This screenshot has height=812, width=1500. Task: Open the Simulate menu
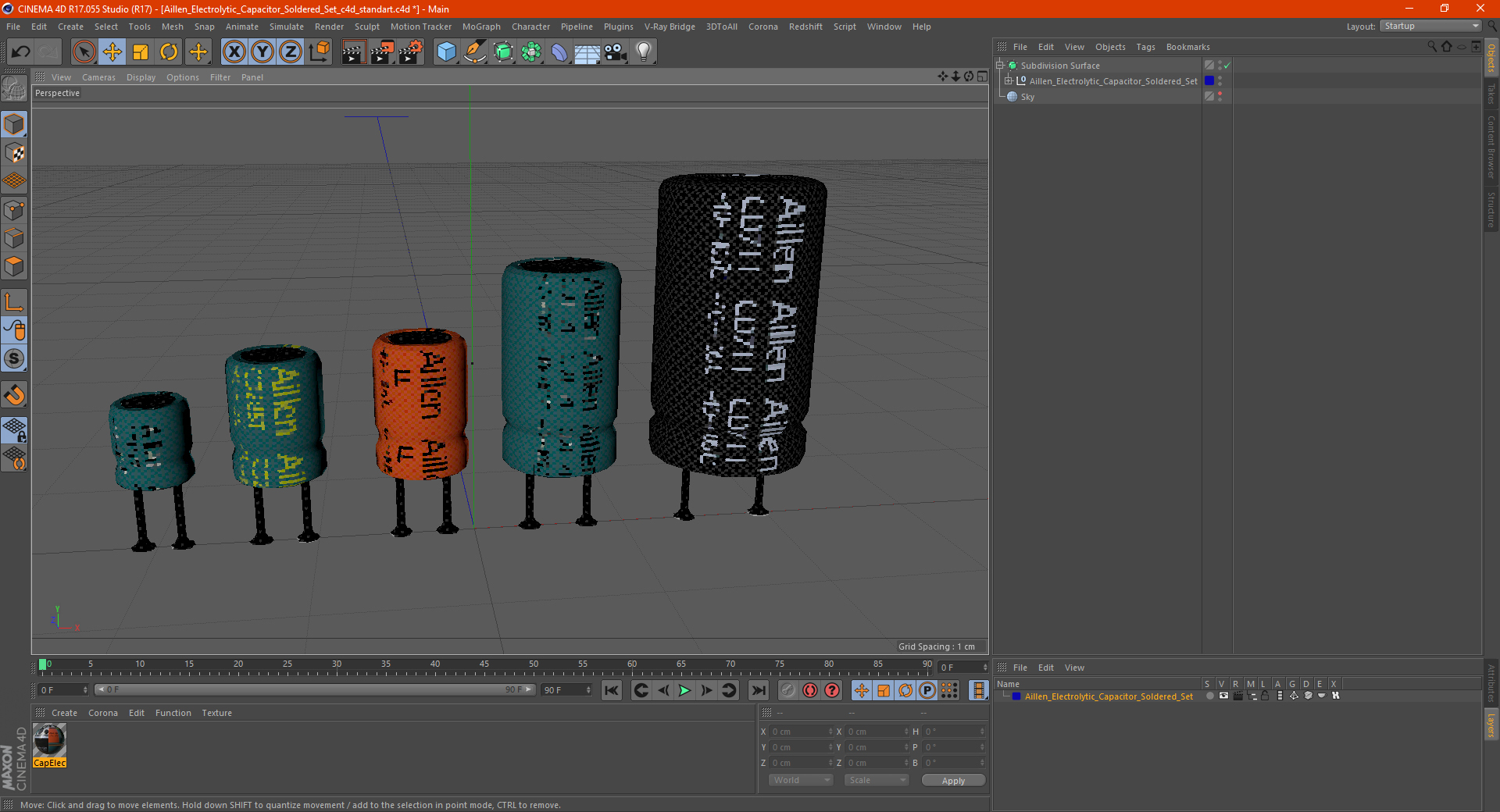coord(287,27)
